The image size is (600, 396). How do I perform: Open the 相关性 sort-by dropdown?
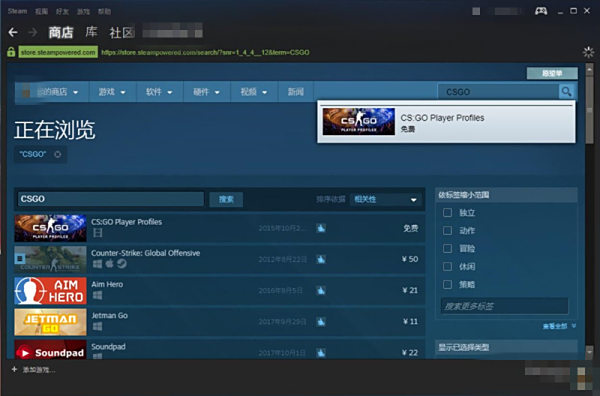tap(385, 199)
